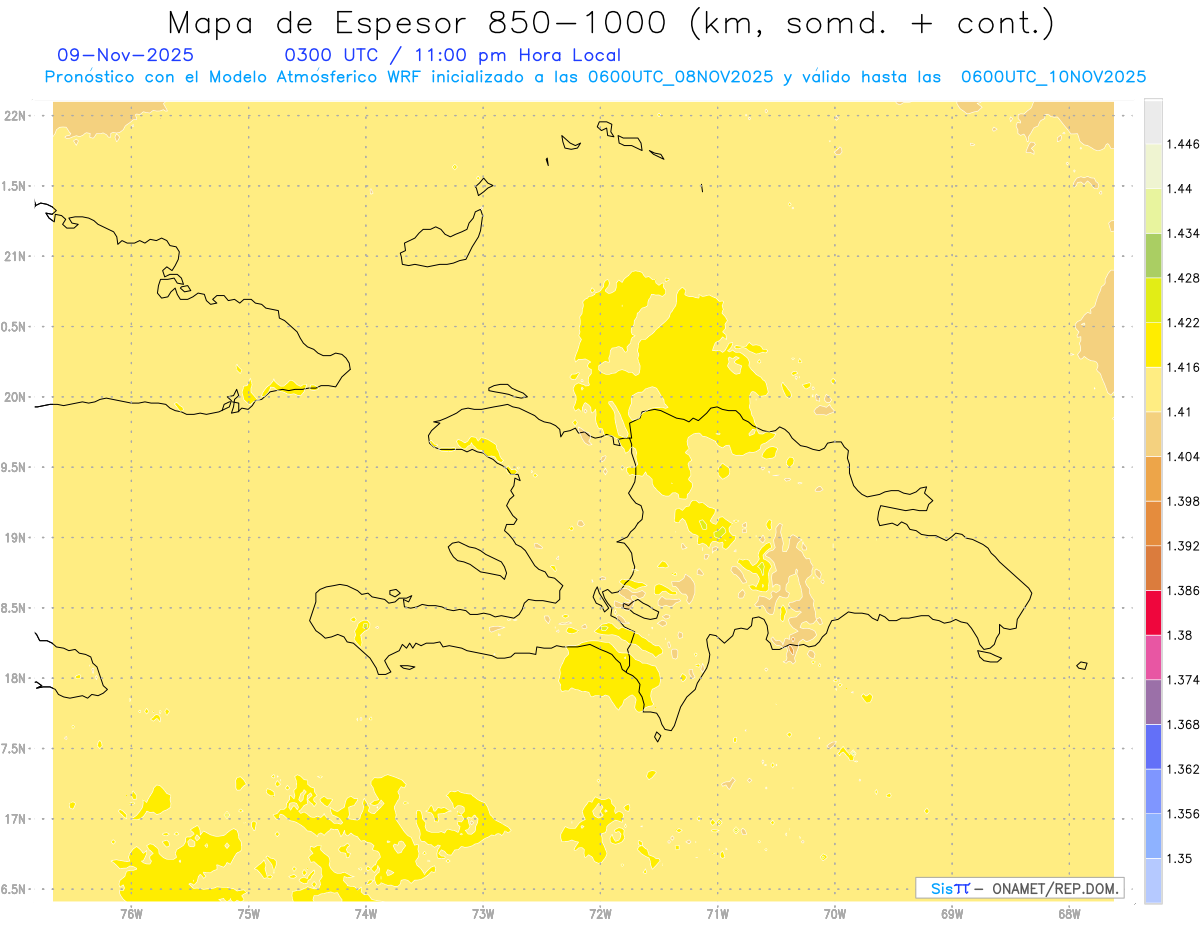Click the colorbar label "1.356"

pos(1184,814)
